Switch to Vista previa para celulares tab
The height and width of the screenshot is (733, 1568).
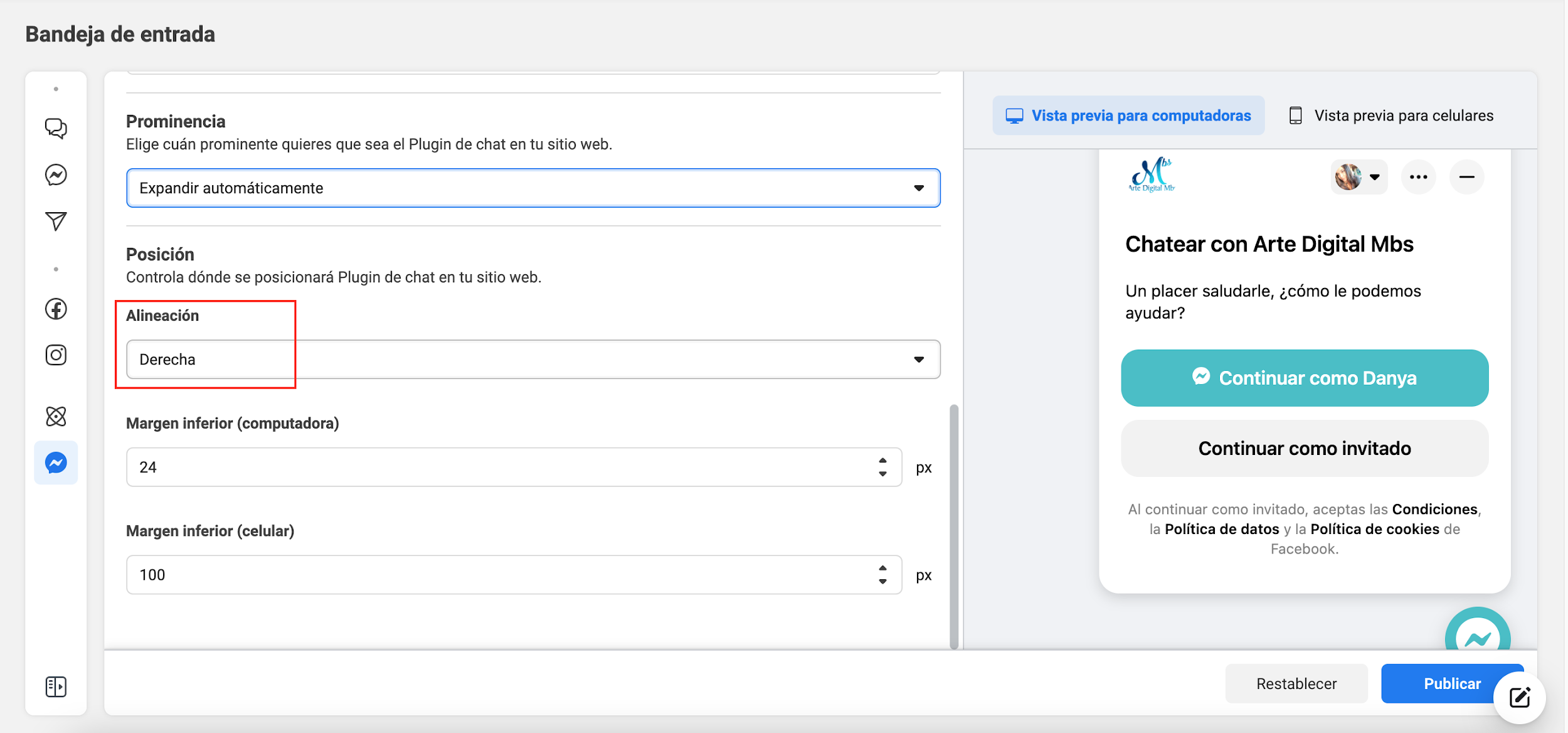point(1391,115)
